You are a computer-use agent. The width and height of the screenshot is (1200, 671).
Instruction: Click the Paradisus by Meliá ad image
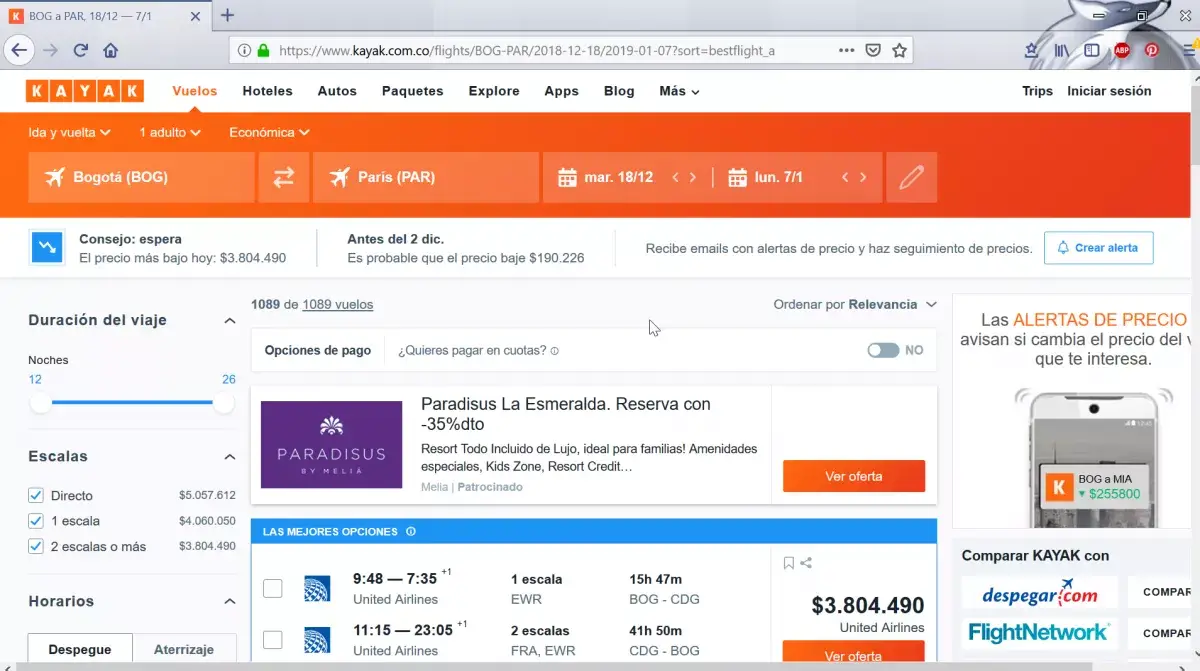click(331, 444)
